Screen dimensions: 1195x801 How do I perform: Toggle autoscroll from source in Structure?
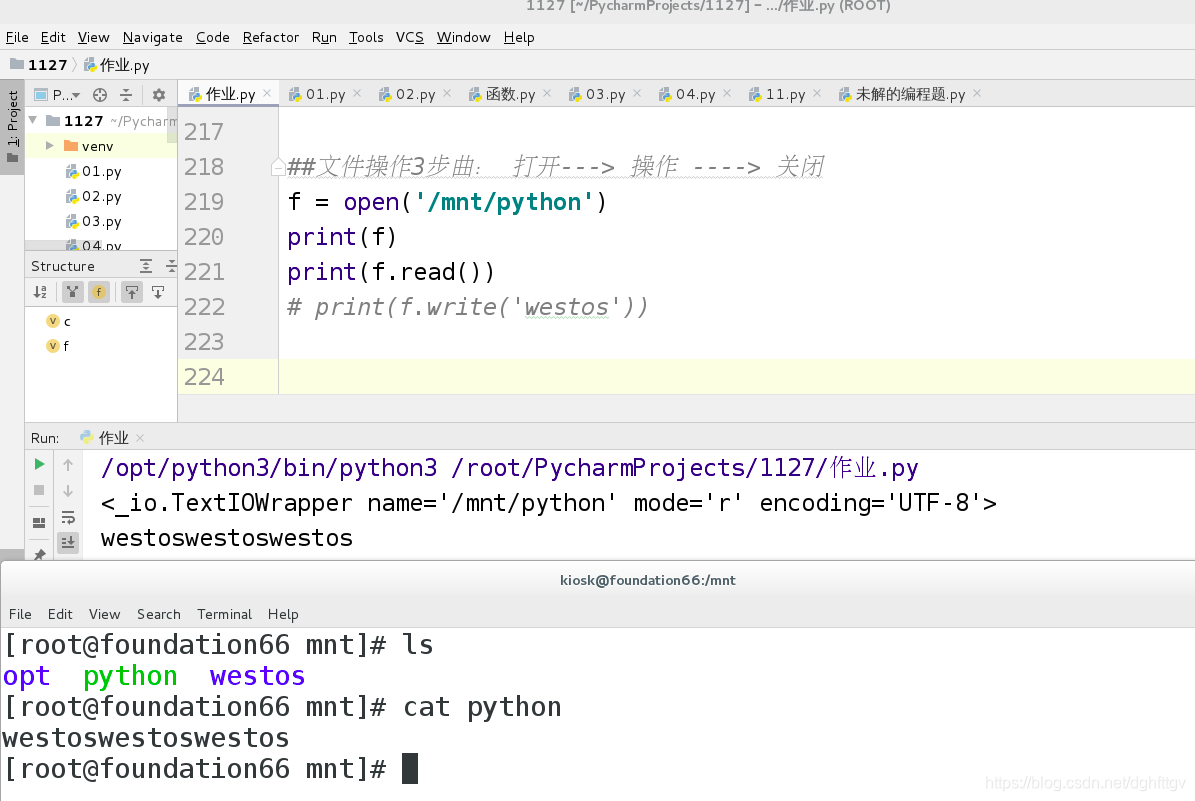[158, 292]
